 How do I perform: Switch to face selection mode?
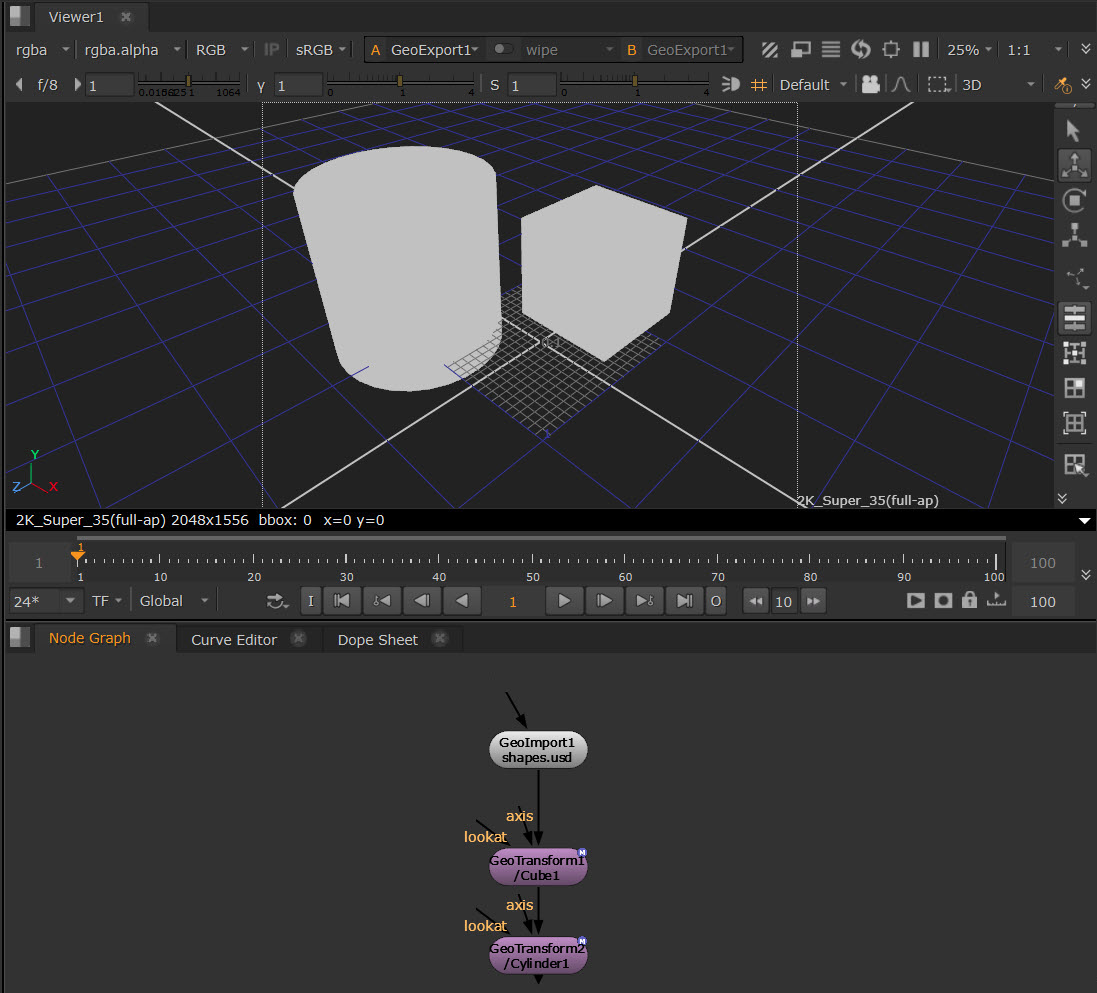coord(1075,388)
